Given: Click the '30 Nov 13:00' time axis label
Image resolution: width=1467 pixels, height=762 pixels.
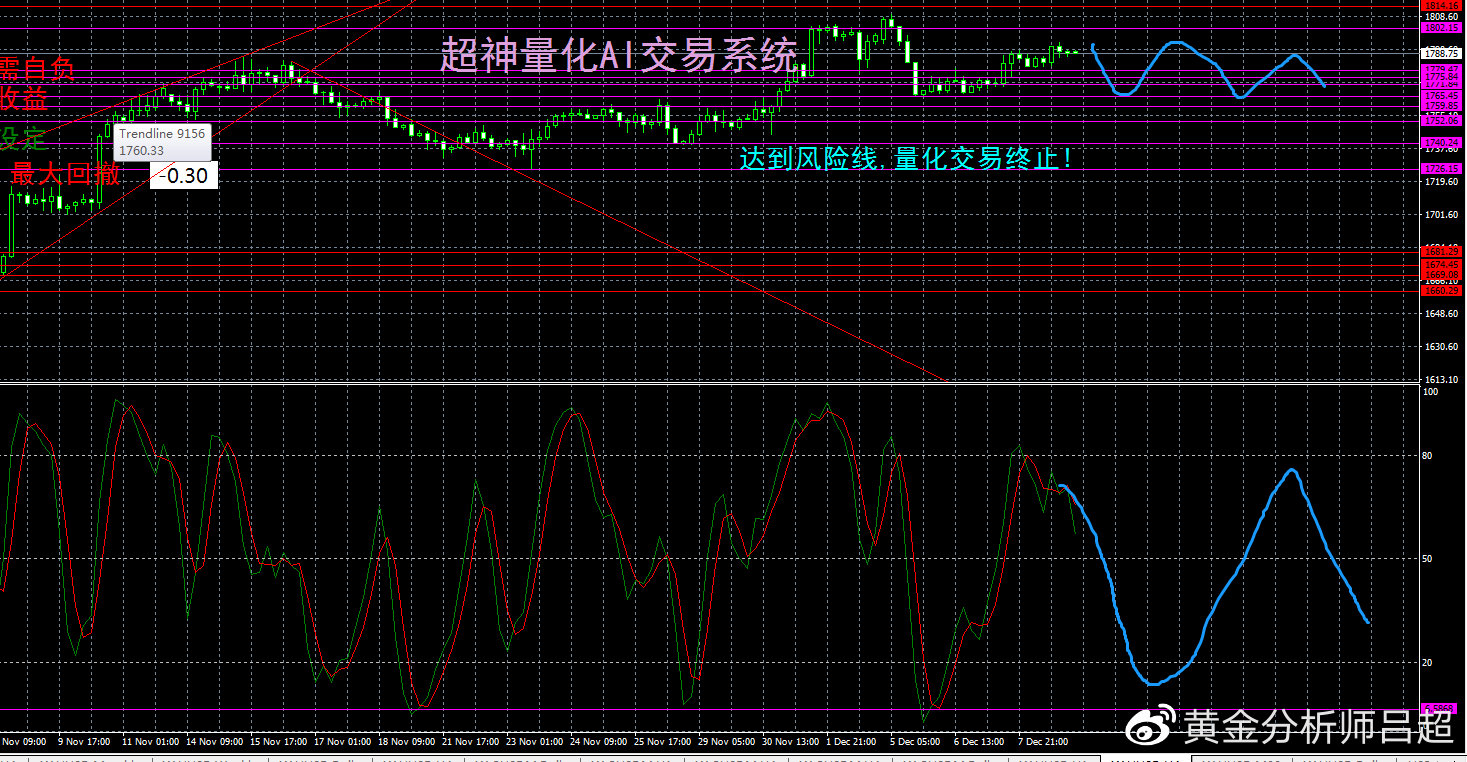Looking at the screenshot, I should click(x=790, y=742).
